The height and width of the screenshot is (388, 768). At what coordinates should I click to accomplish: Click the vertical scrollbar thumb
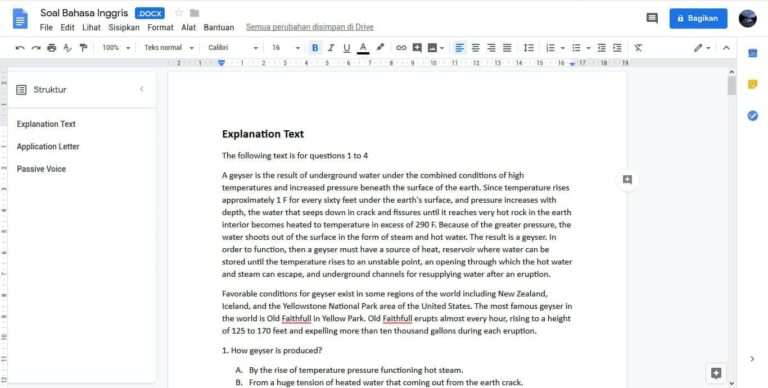(x=732, y=85)
